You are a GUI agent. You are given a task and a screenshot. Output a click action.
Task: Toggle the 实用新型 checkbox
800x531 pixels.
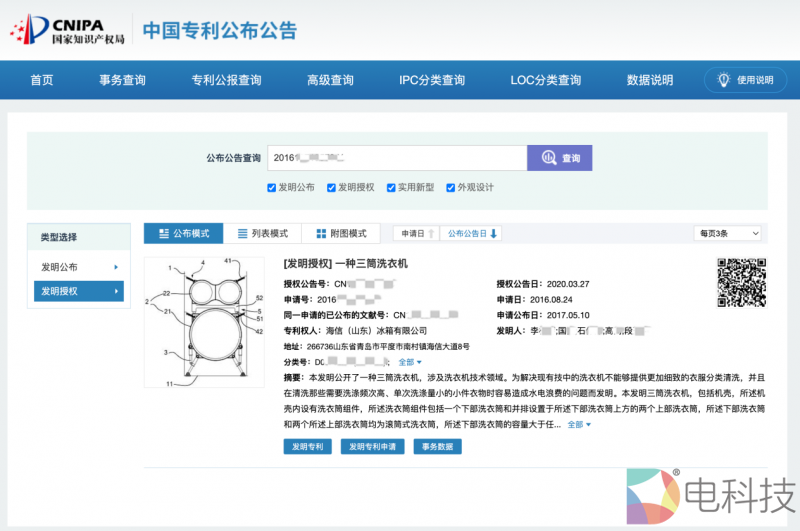tap(391, 187)
